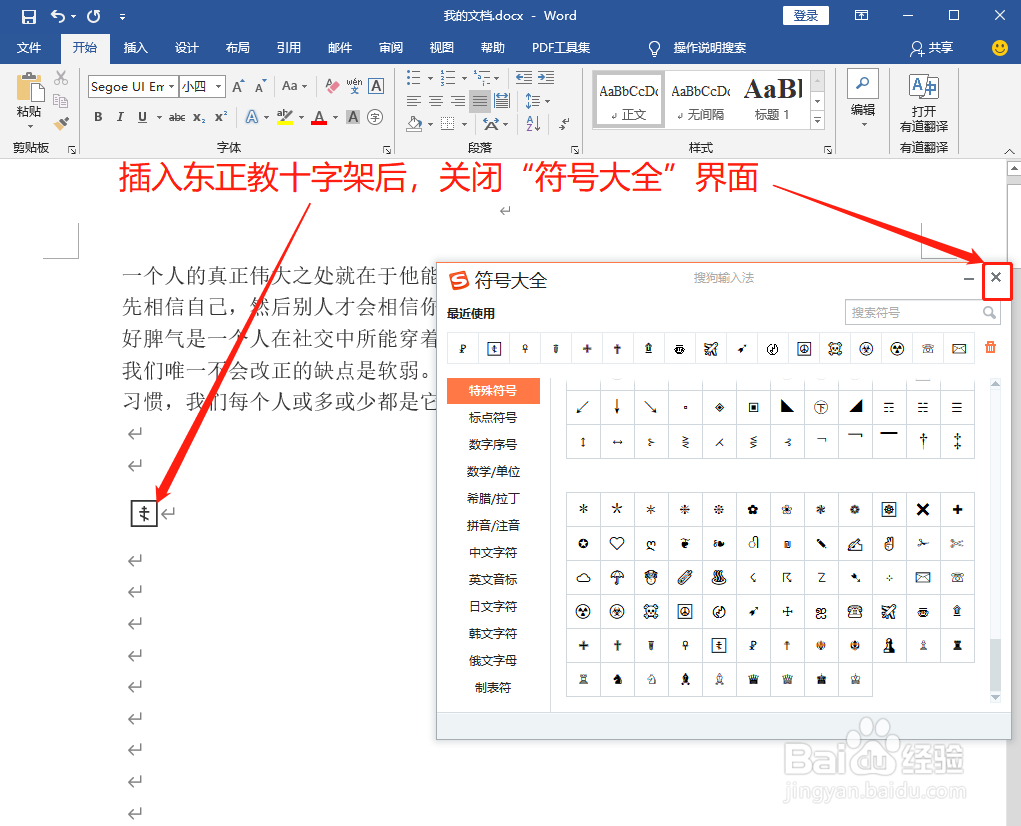Select the 数学/单位 category
1021x826 pixels.
coord(493,471)
